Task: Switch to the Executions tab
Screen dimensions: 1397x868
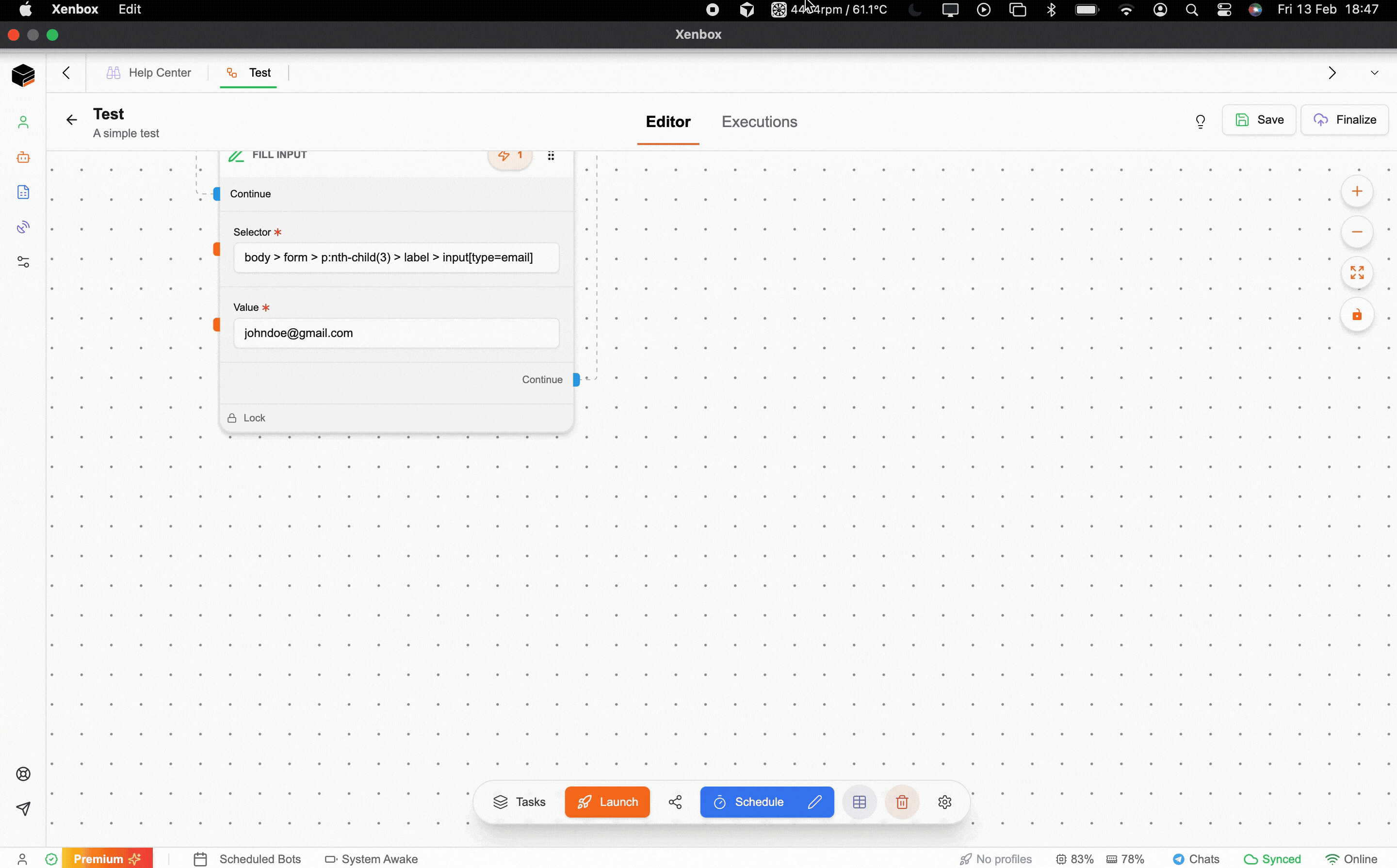Action: (759, 122)
